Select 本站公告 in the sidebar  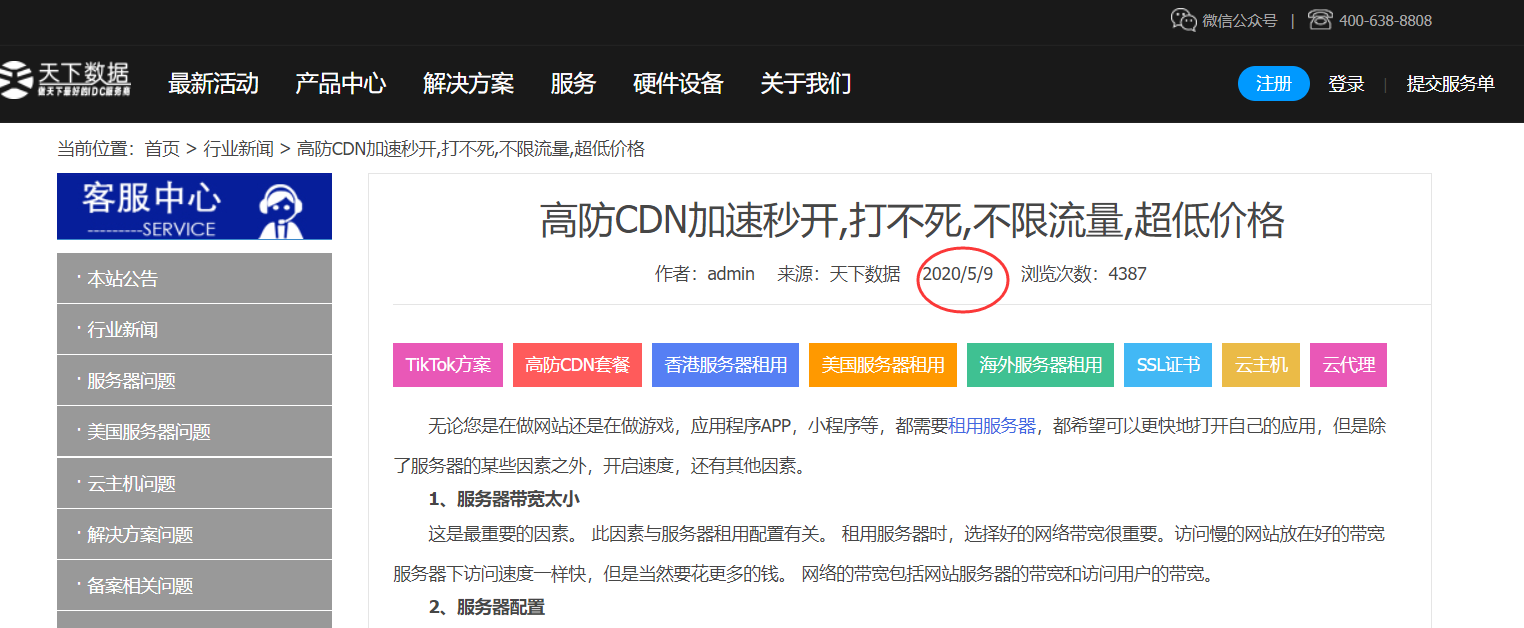[x=123, y=279]
